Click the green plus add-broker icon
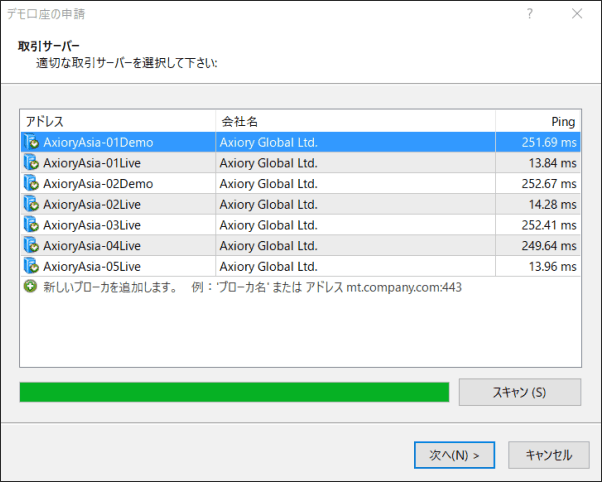 coord(31,287)
